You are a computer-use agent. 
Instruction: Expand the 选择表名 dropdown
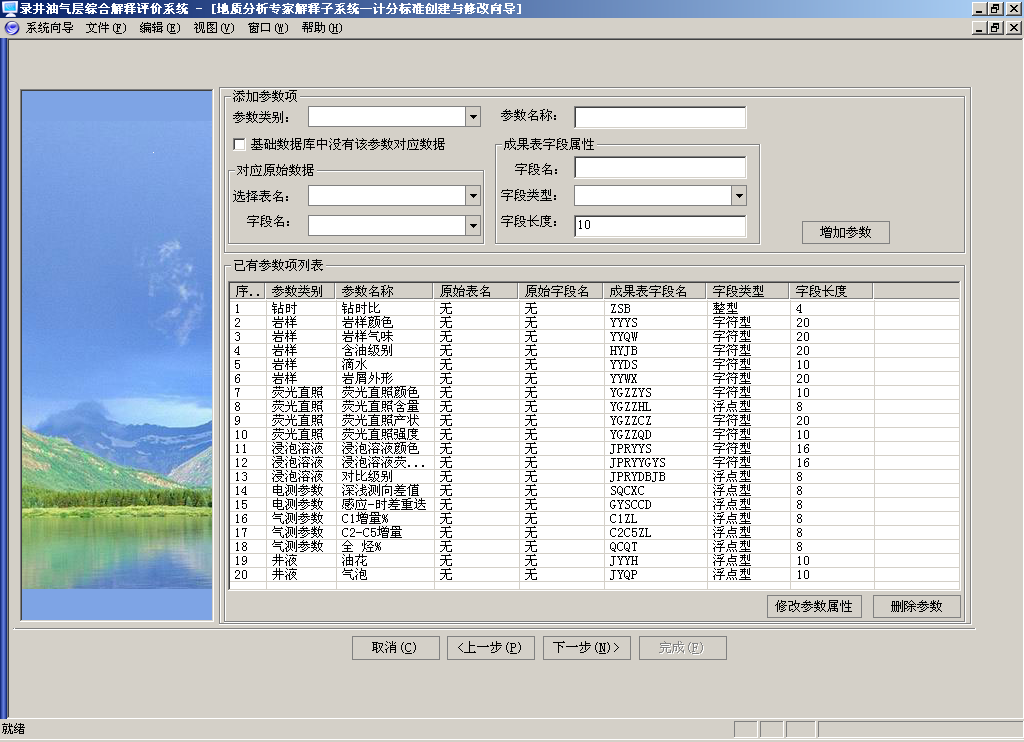tap(471, 195)
